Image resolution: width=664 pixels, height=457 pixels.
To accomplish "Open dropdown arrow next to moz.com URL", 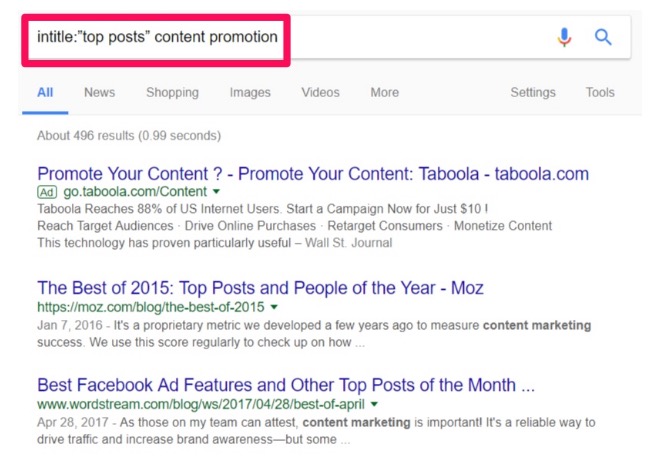I will tap(274, 307).
